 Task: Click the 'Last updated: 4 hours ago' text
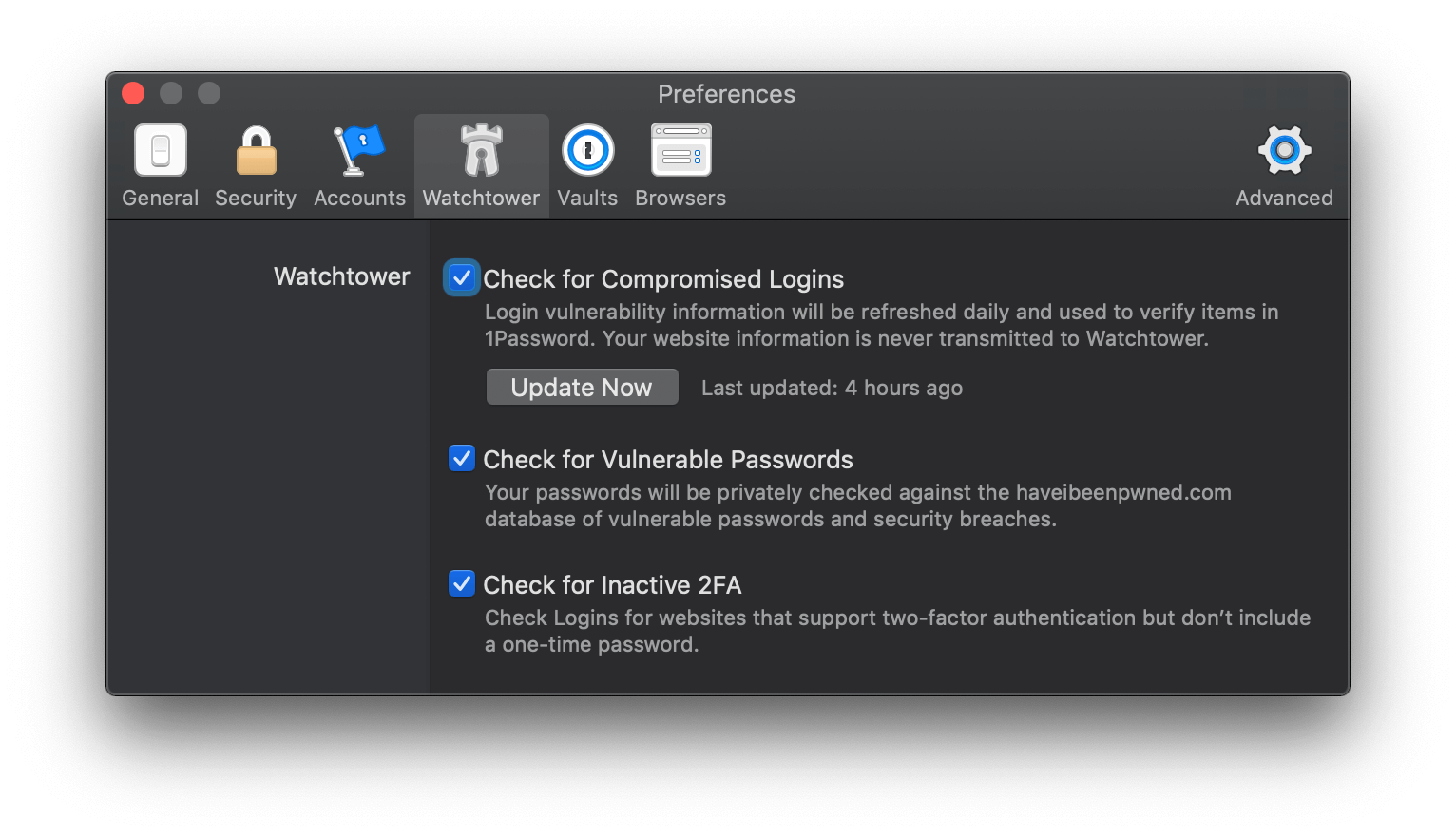coord(832,388)
